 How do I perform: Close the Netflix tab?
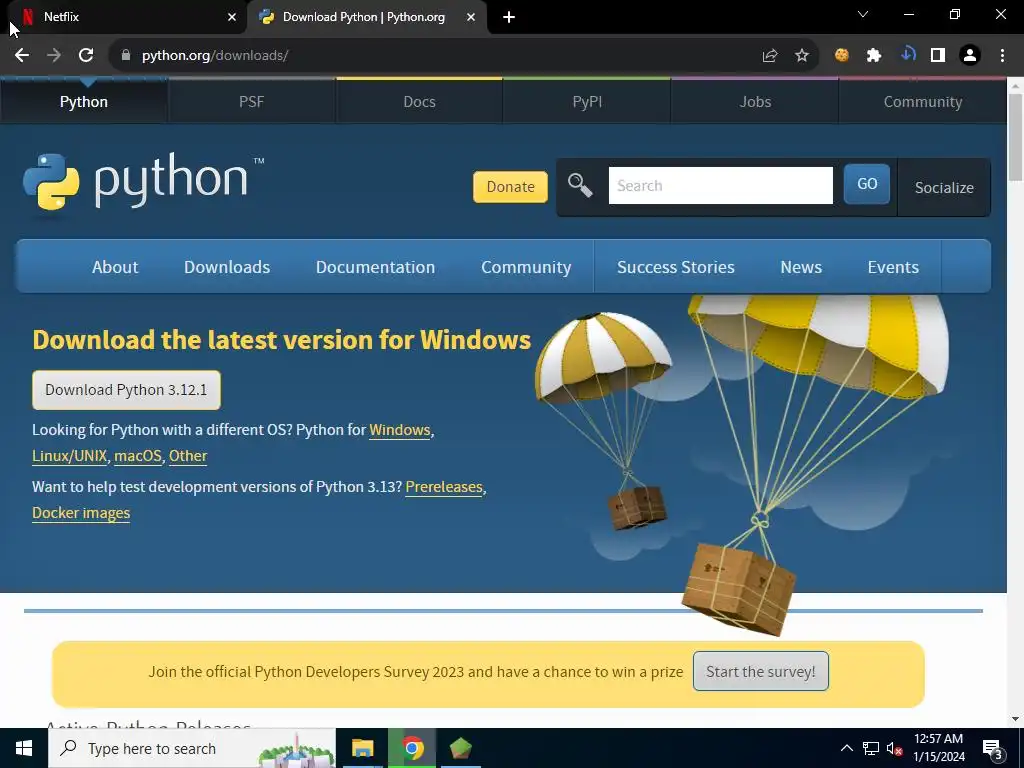click(232, 18)
